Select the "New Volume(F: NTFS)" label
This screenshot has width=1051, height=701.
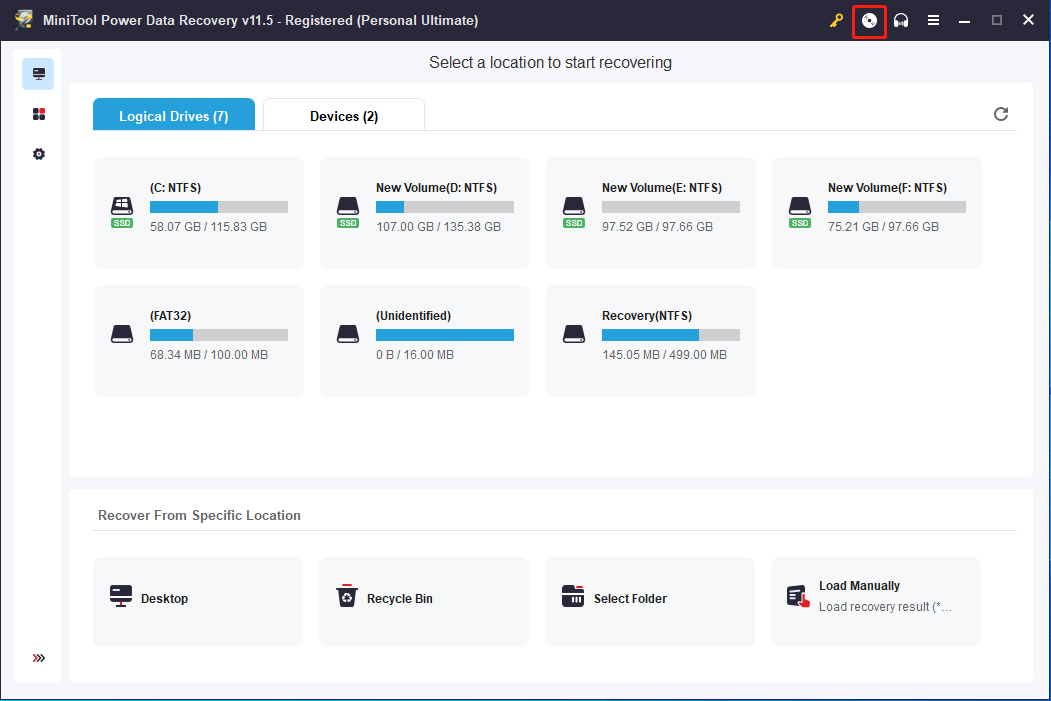pos(887,188)
